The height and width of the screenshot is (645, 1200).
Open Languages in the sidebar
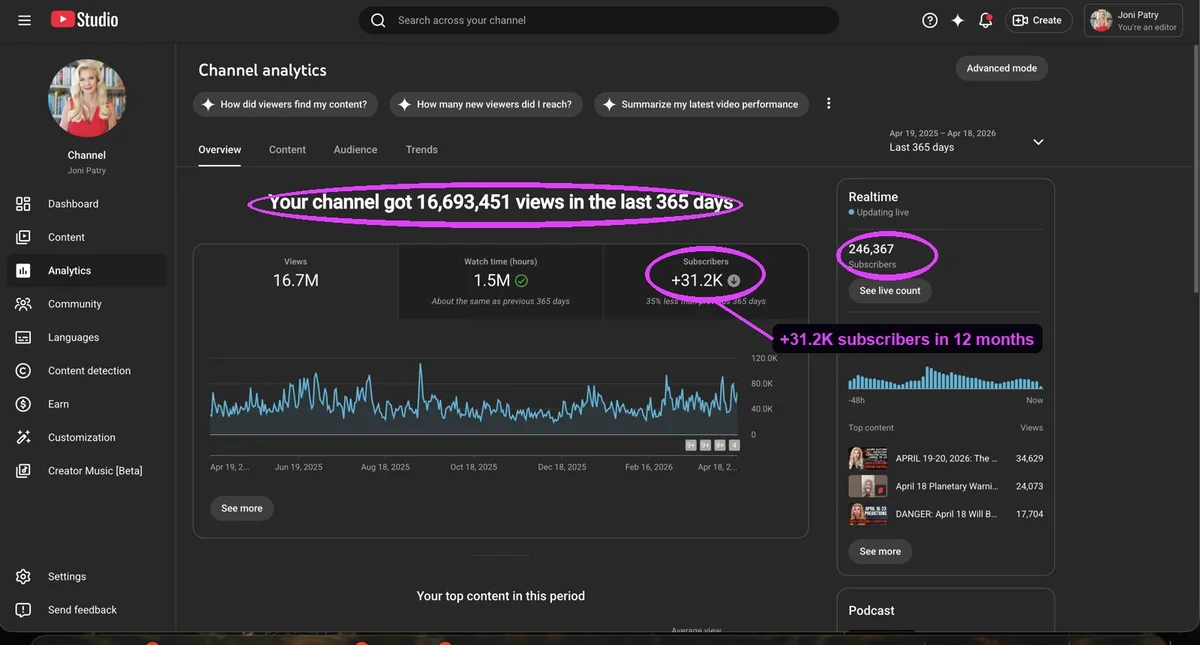87,337
